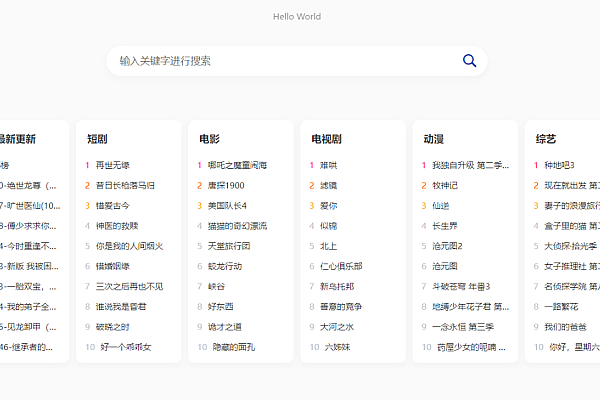Screen dimensions: 600x400
Task: Click 蛟龙行动 in the movie list
Action: pyautogui.click(x=225, y=266)
